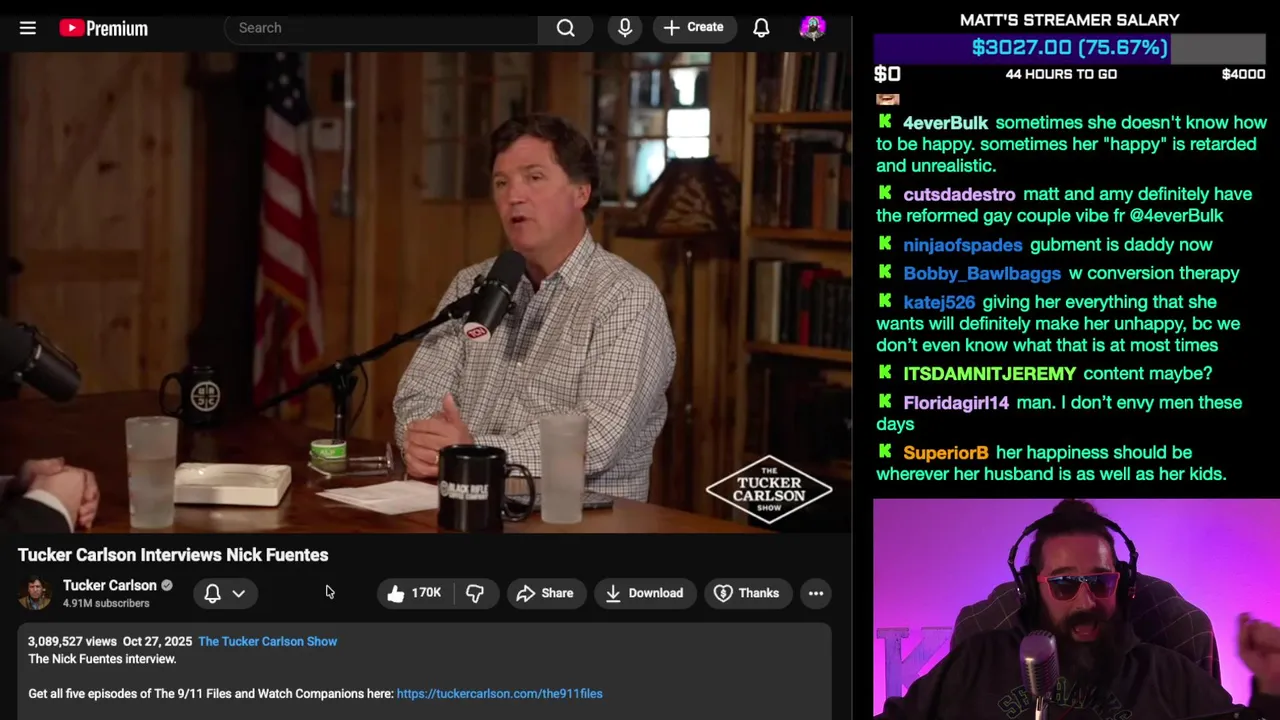Click Kick badge next to 4everBulk

click(x=885, y=122)
